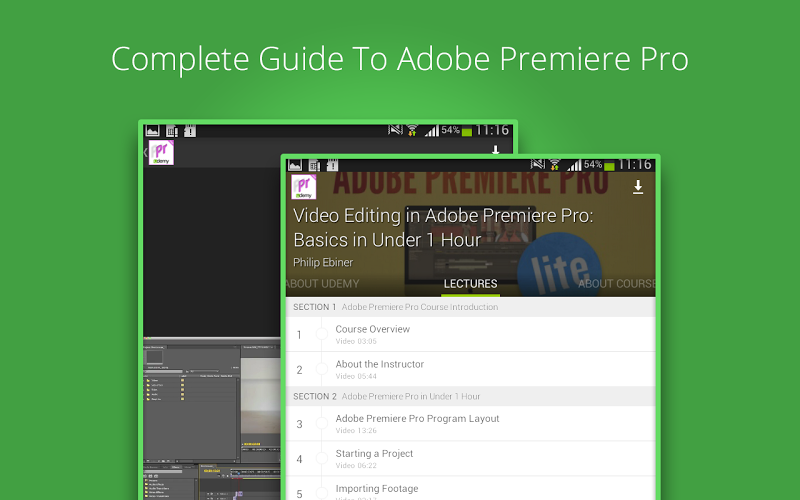
Task: Open lecture 4 Starting a Project
Action: click(x=470, y=459)
